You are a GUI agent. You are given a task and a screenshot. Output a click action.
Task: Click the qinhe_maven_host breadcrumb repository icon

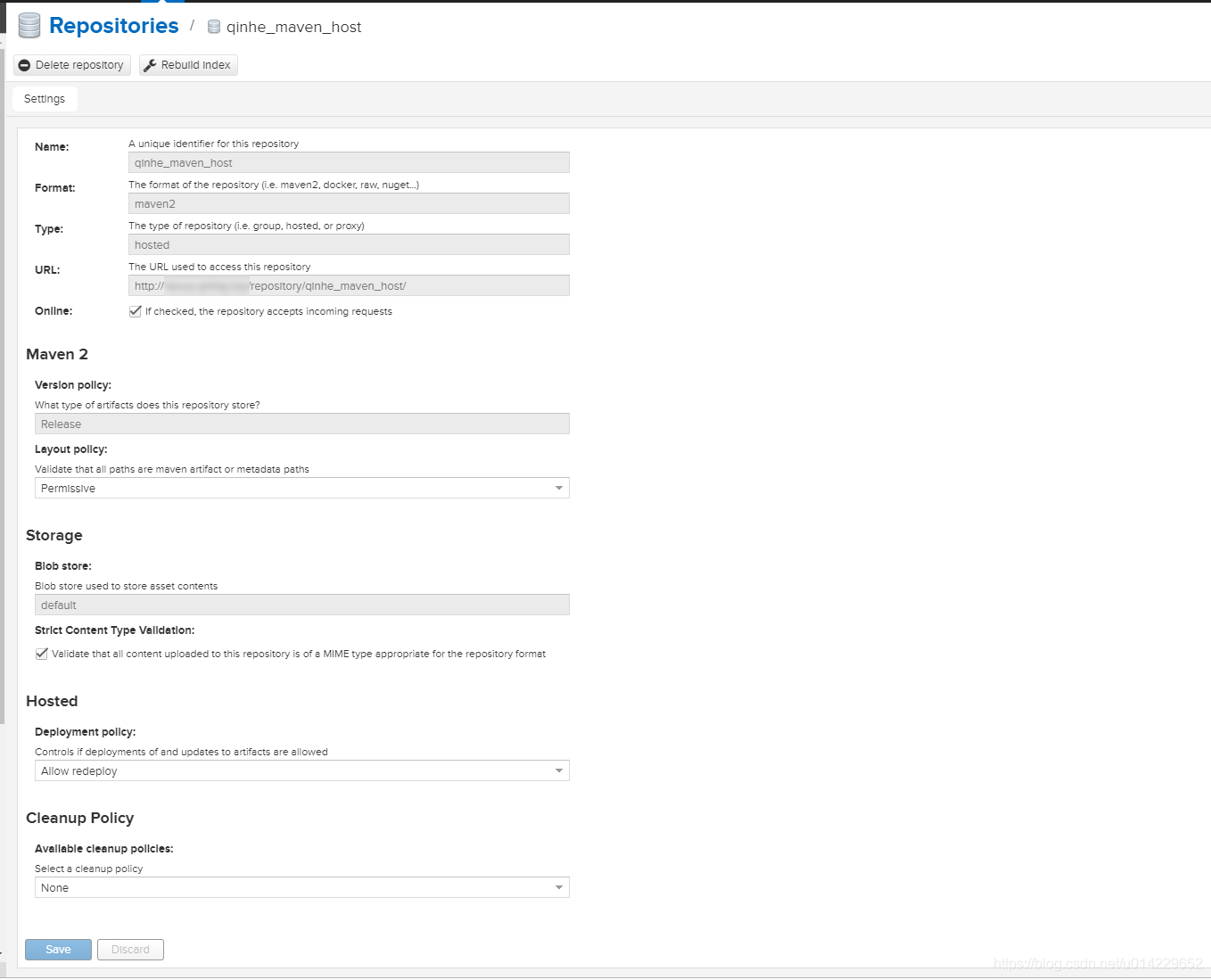(214, 27)
